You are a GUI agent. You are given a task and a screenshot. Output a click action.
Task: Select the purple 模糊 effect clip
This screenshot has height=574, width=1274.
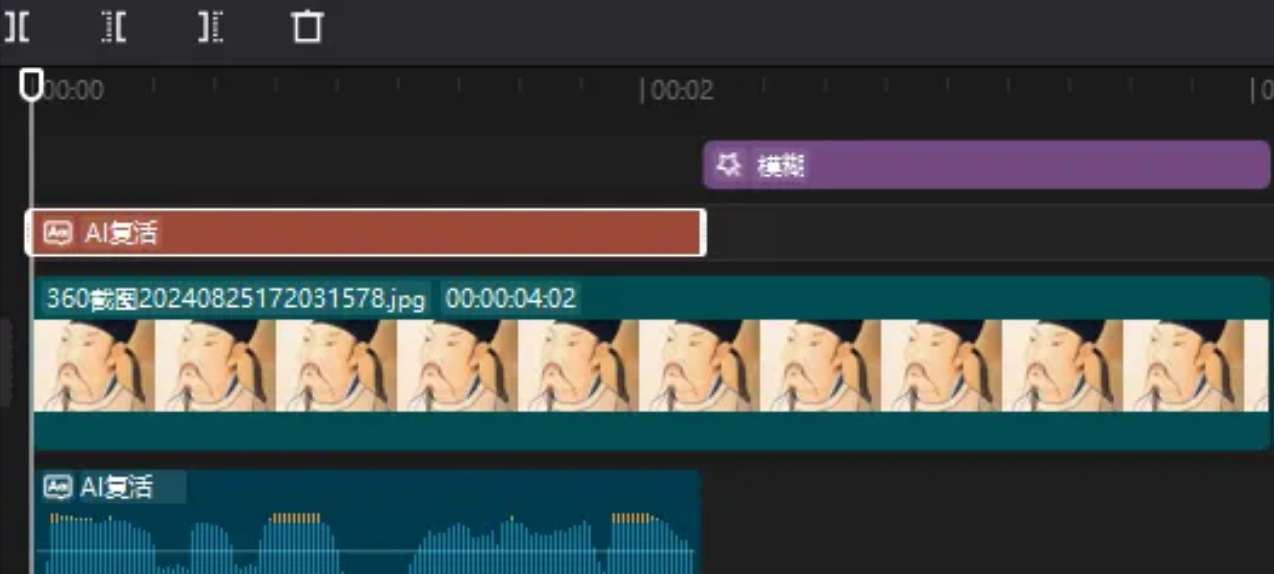[x=986, y=165]
